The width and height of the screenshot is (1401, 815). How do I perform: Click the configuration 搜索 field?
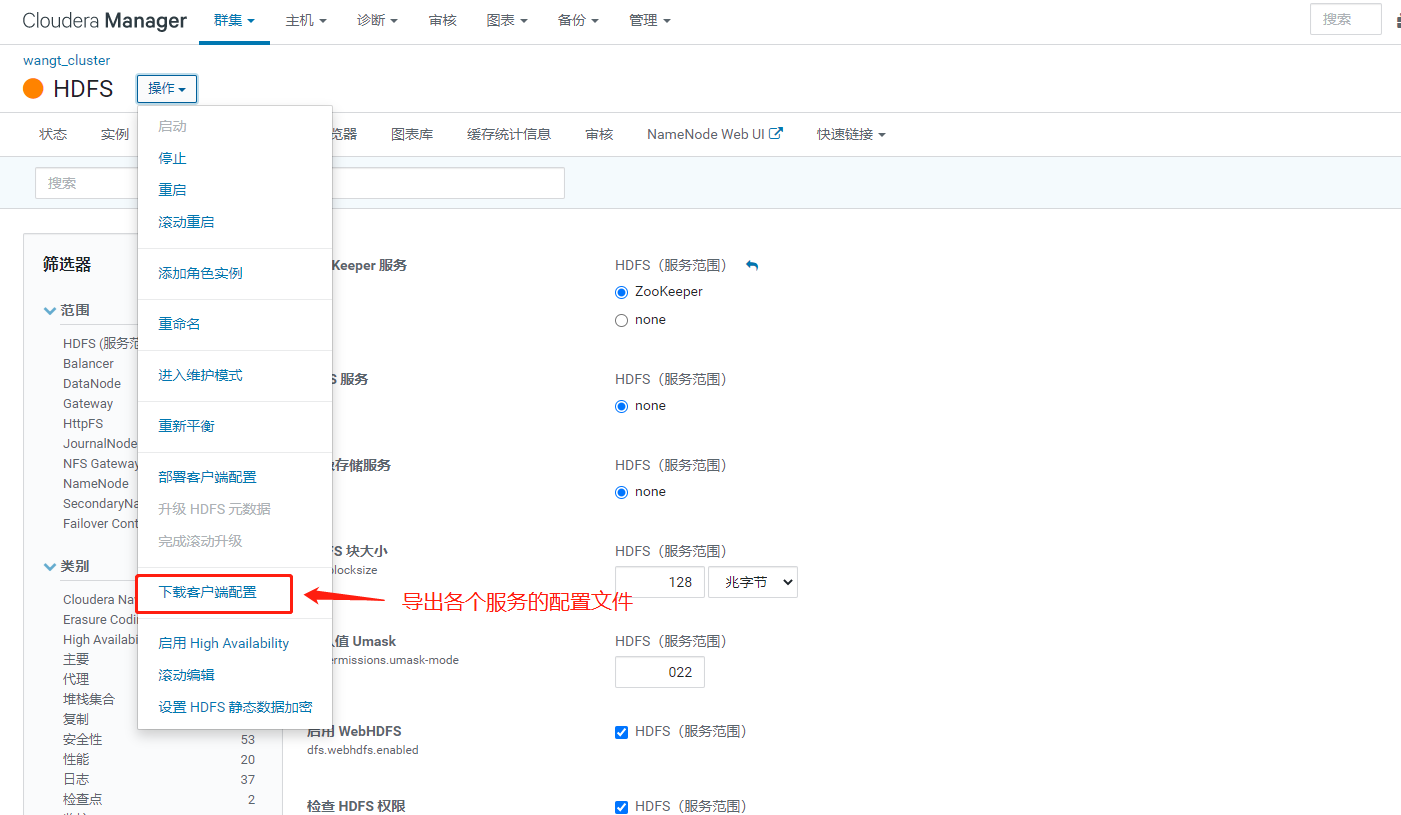click(x=300, y=183)
